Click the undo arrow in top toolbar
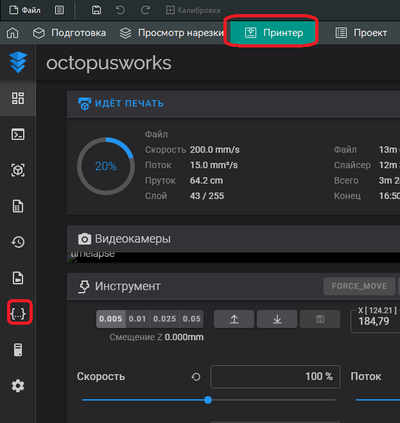This screenshot has width=400, height=423. coord(120,10)
